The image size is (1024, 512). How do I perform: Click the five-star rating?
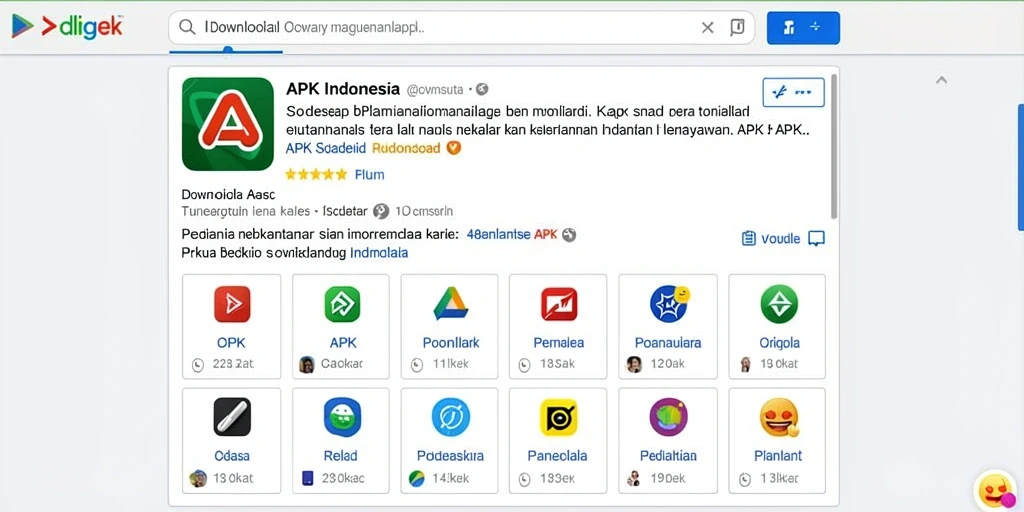pos(316,174)
